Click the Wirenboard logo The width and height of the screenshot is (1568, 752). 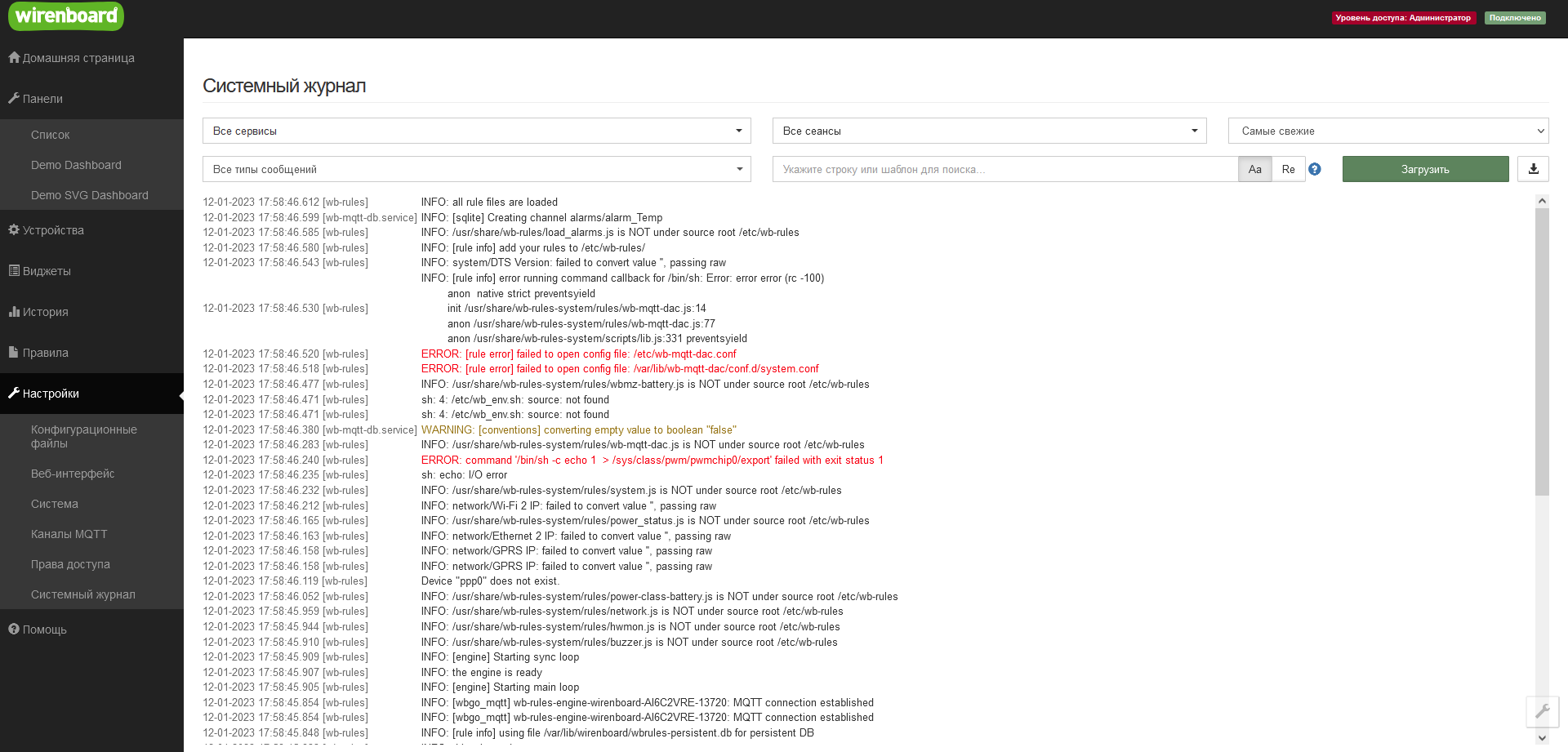click(66, 16)
